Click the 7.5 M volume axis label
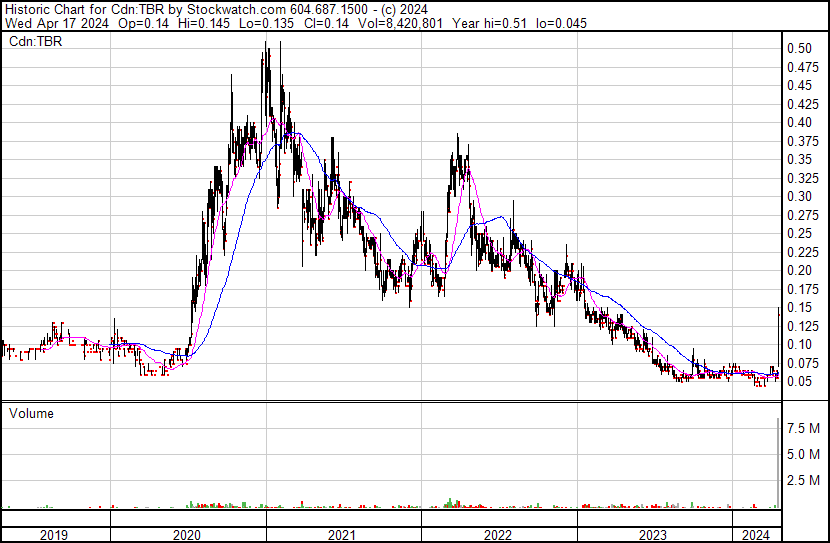The image size is (830, 543). pyautogui.click(x=804, y=428)
